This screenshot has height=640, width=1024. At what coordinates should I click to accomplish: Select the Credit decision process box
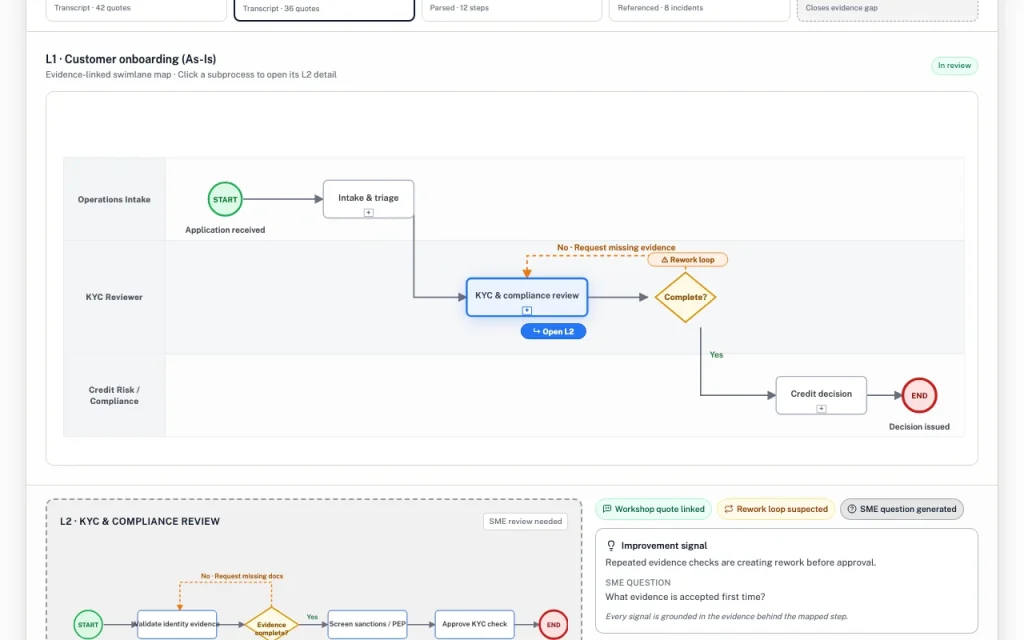pyautogui.click(x=821, y=395)
